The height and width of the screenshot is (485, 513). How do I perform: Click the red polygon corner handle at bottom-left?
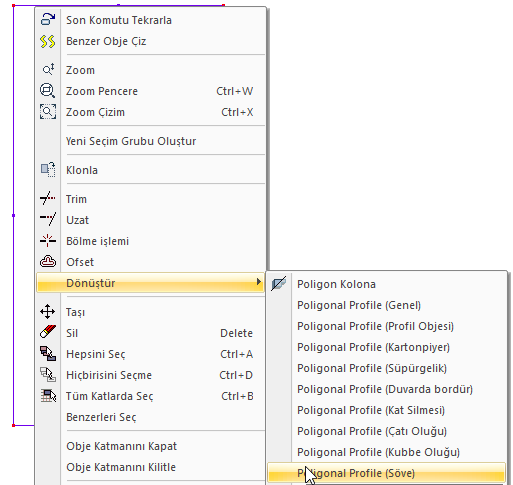point(13,425)
